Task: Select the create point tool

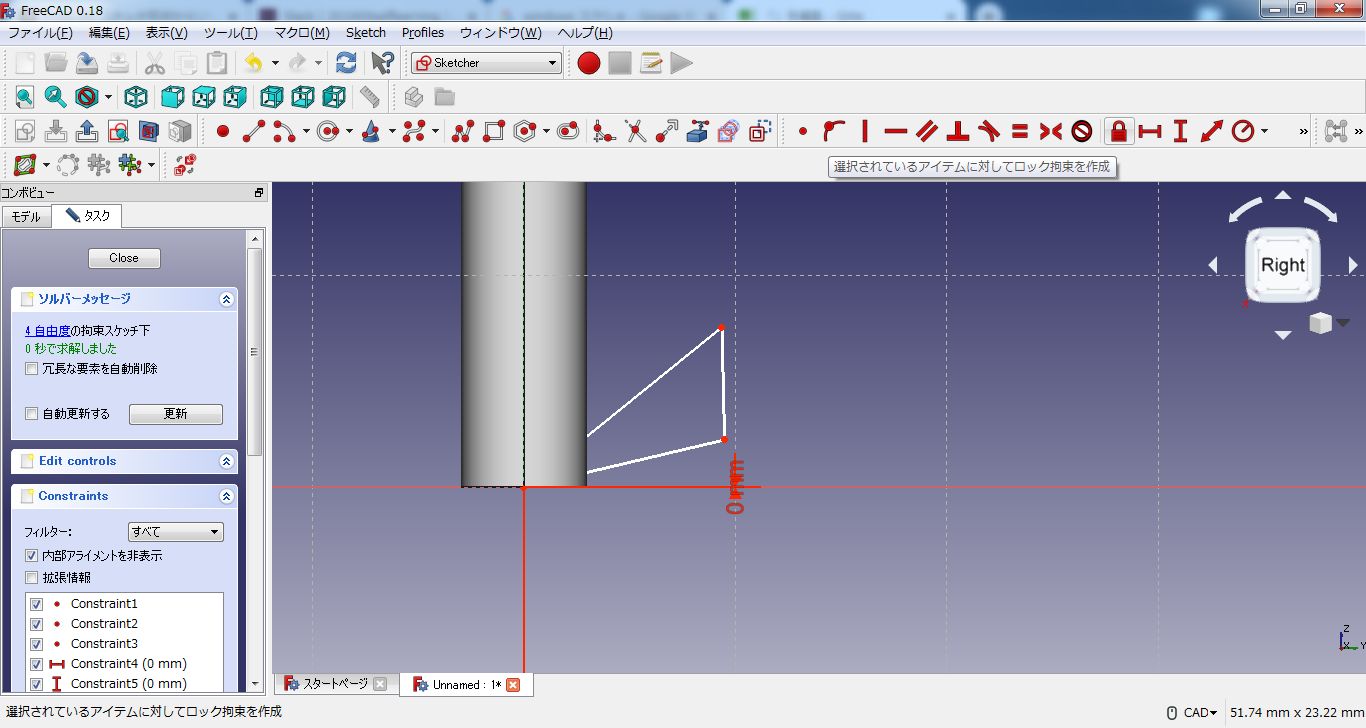Action: click(x=223, y=131)
